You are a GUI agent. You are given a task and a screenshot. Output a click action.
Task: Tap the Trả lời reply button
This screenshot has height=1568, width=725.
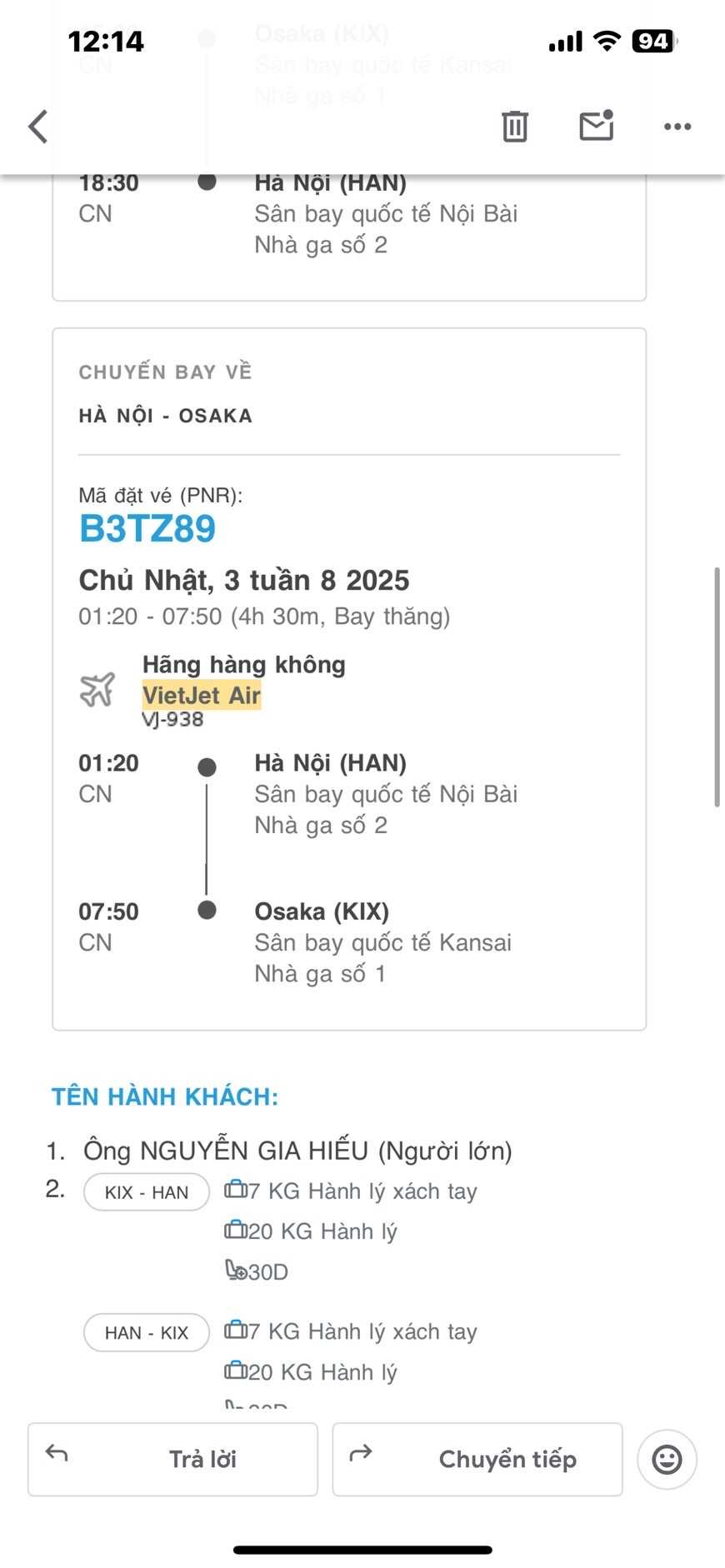[x=173, y=1459]
